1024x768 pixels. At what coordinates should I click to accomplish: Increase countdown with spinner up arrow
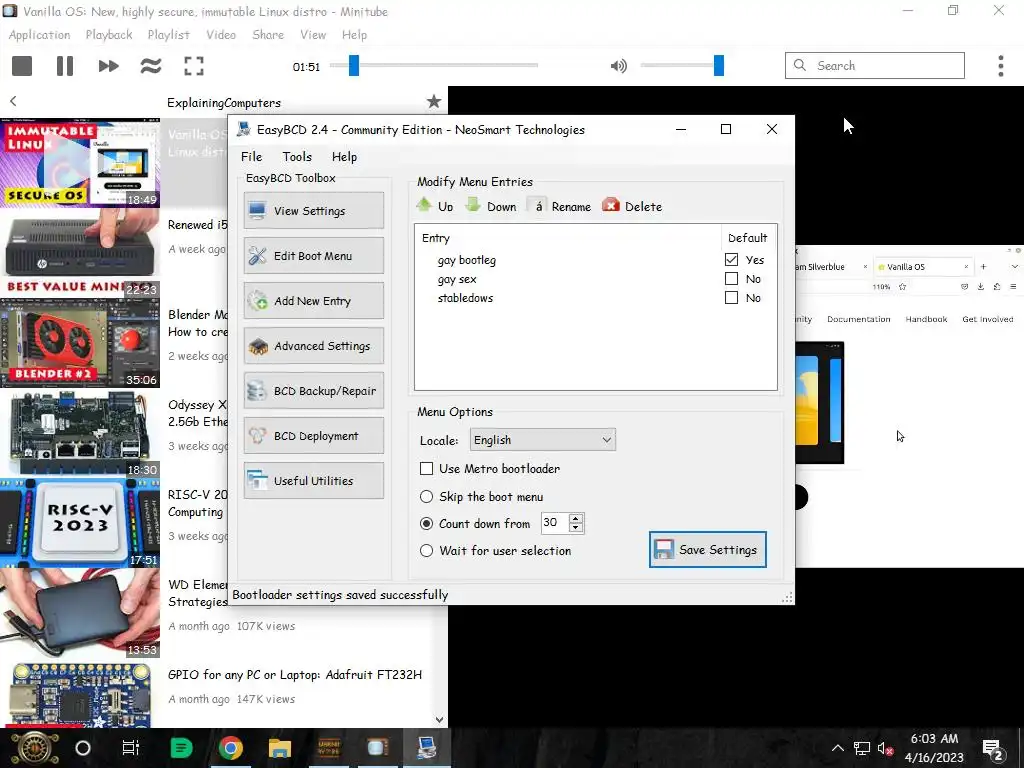576,518
